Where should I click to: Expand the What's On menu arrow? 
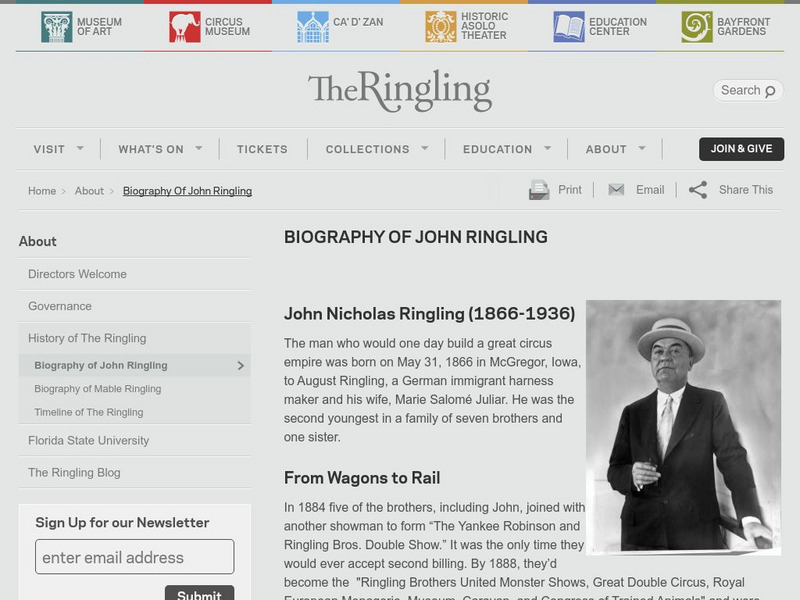click(x=199, y=148)
